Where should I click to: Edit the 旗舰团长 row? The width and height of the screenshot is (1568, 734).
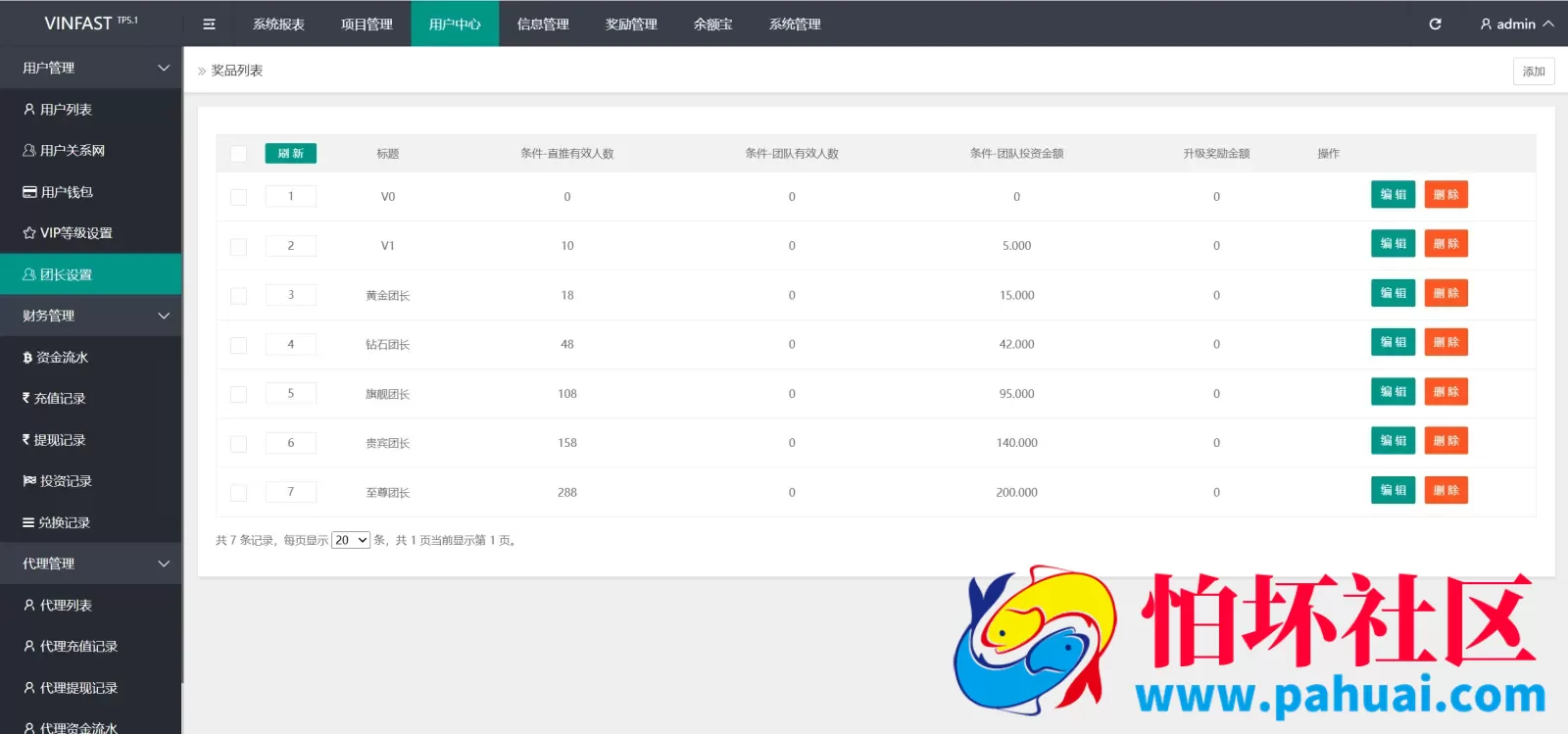1393,392
